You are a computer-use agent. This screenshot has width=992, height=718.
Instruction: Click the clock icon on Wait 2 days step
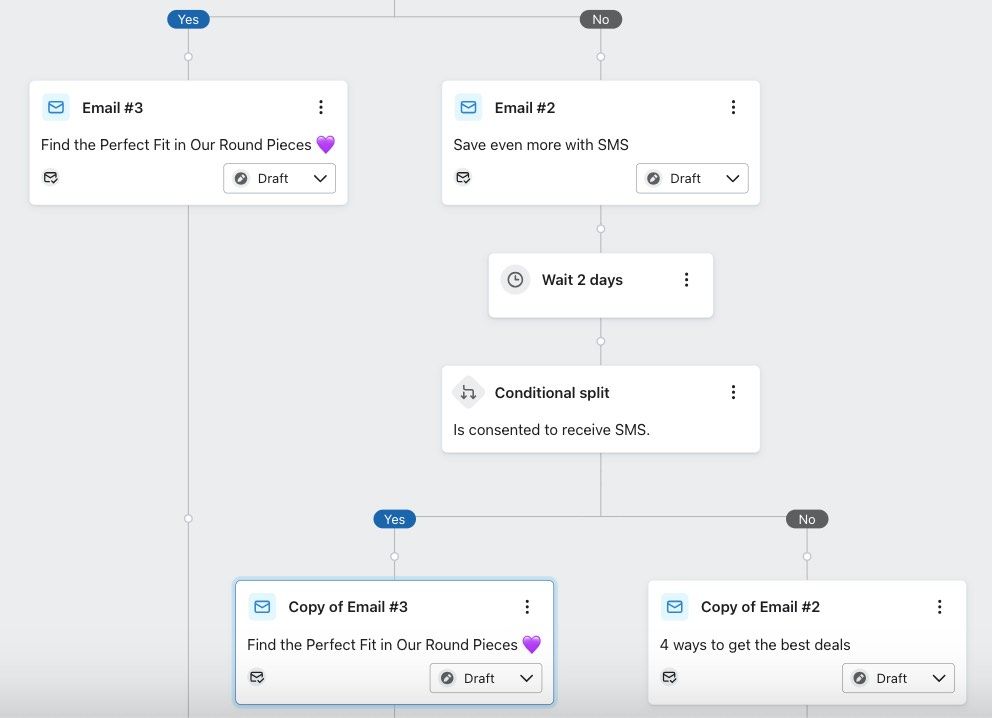515,280
